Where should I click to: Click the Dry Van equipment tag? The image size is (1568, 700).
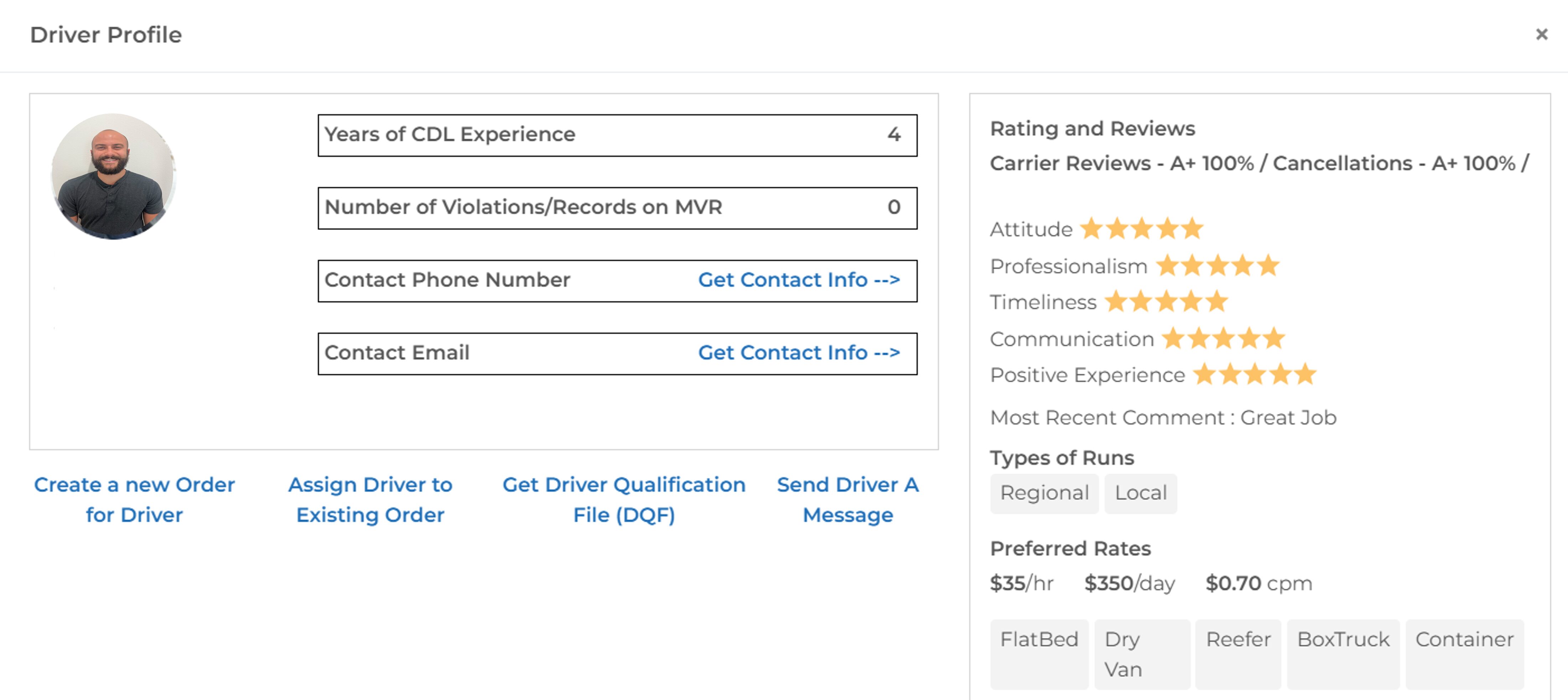pyautogui.click(x=1142, y=654)
